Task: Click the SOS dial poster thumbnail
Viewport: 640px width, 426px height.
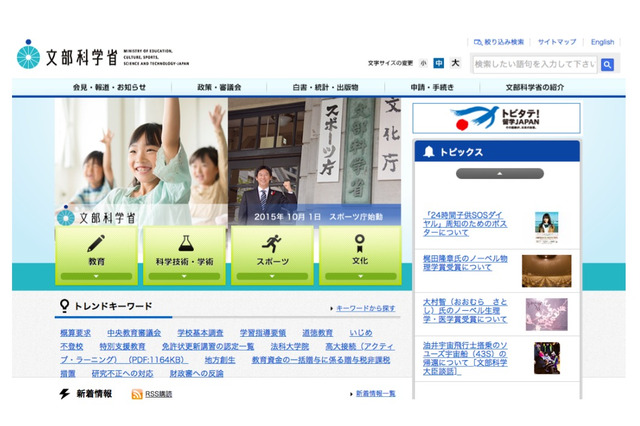Action: pos(547,227)
